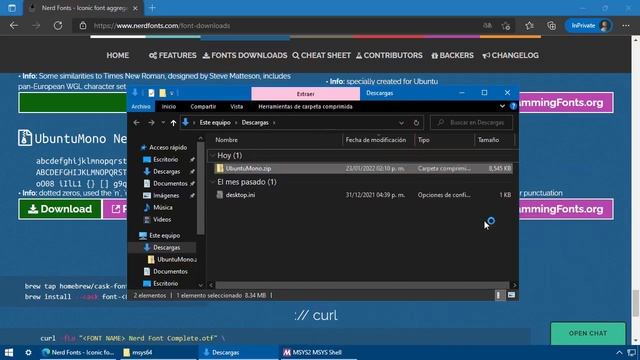Open Edge collections icon

551,26
